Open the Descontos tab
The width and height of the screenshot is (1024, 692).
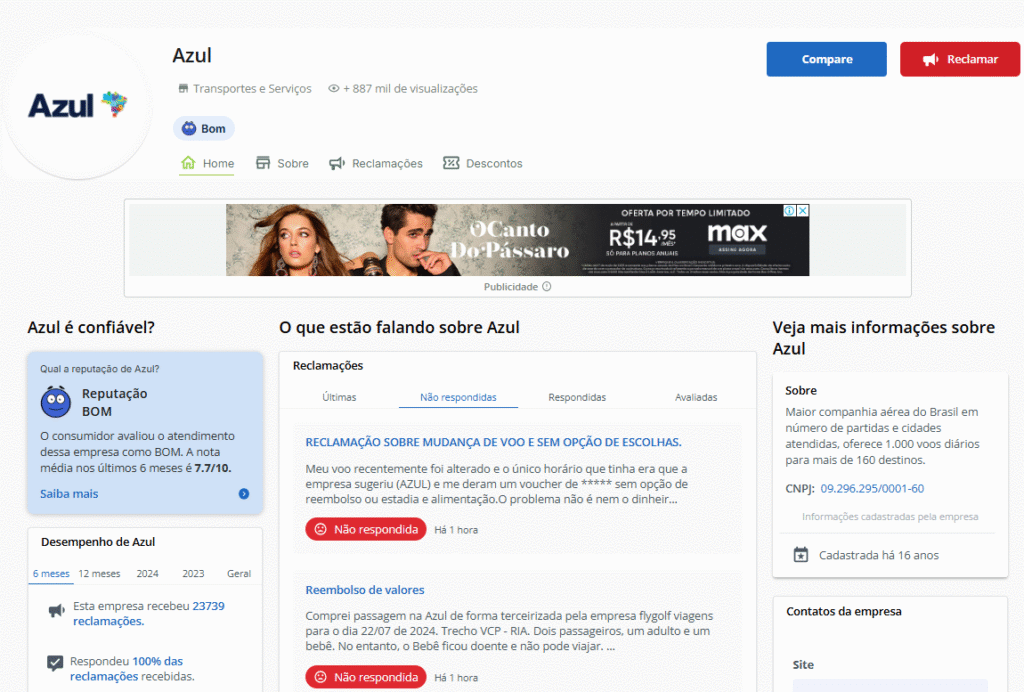coord(483,164)
